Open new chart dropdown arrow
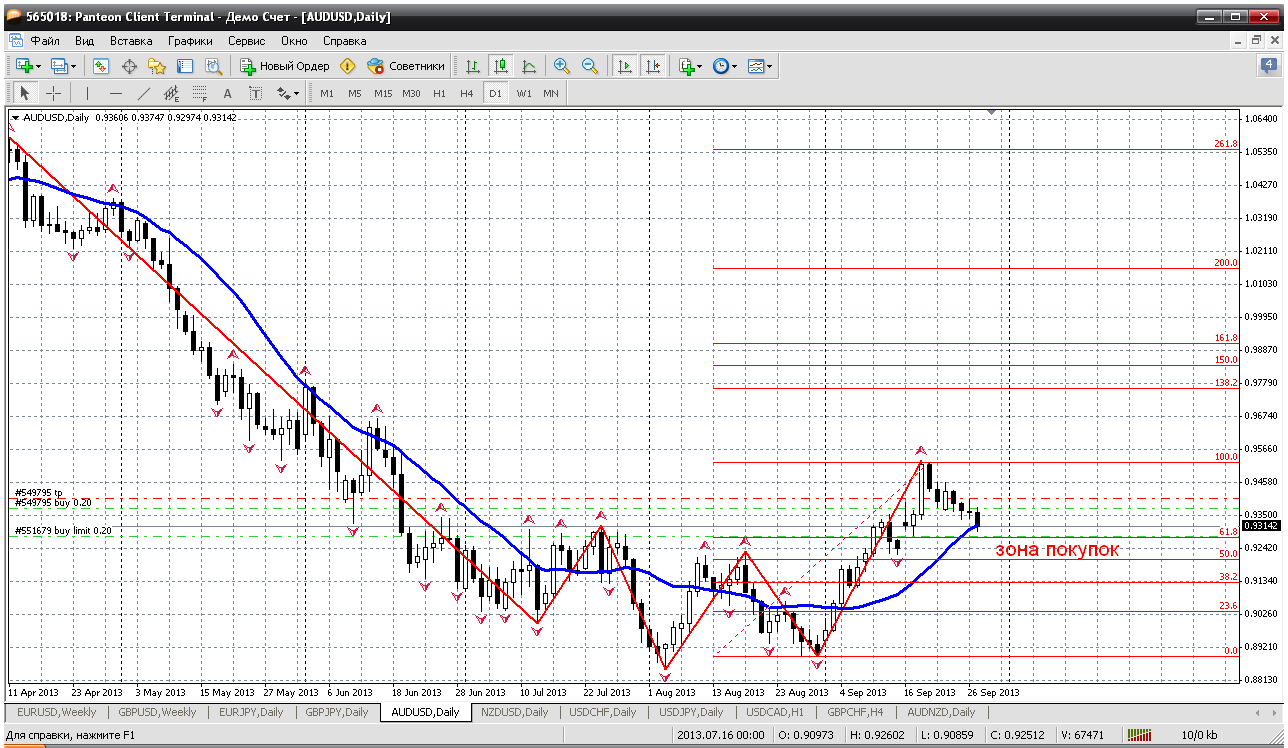 39,67
